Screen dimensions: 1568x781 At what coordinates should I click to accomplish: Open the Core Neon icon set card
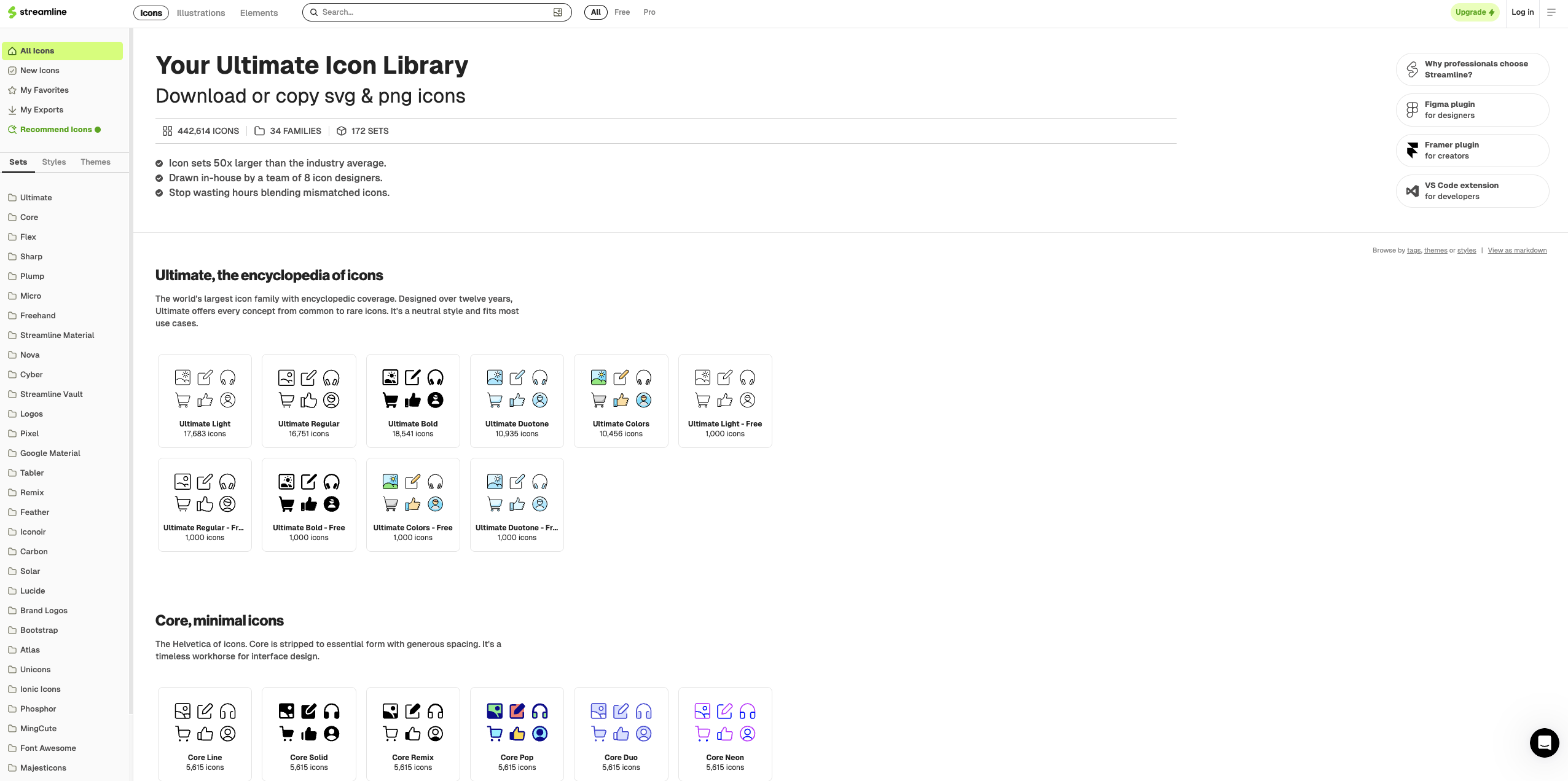coord(725,734)
